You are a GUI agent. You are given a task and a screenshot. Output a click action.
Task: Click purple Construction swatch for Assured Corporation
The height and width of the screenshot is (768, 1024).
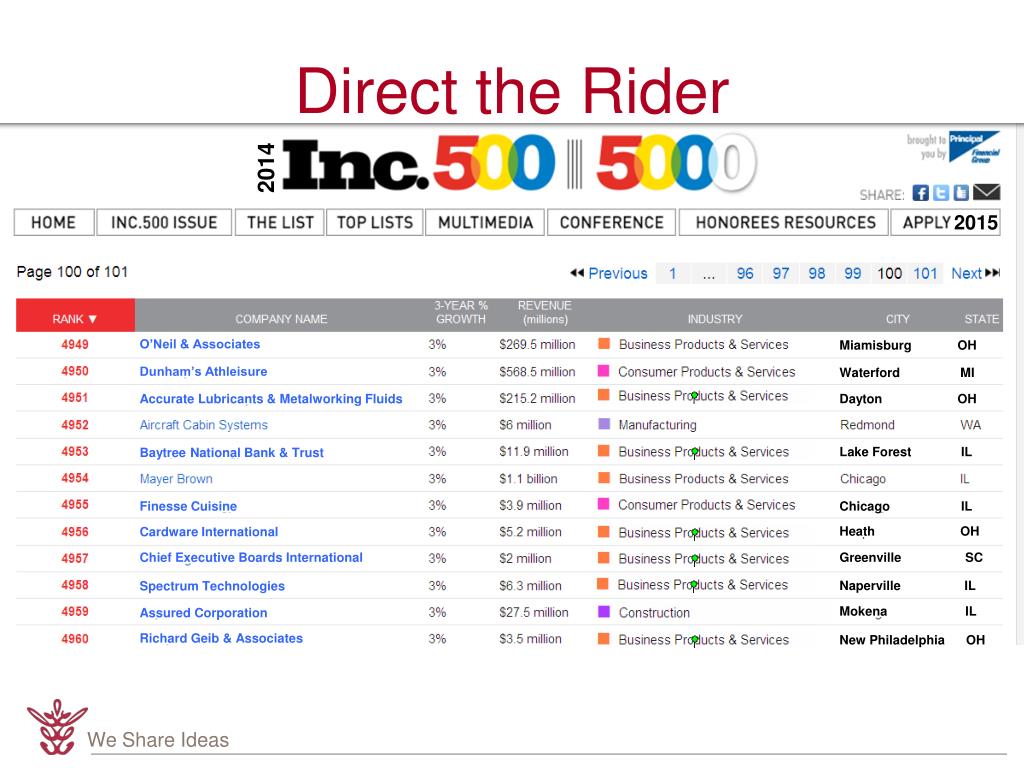(x=604, y=612)
